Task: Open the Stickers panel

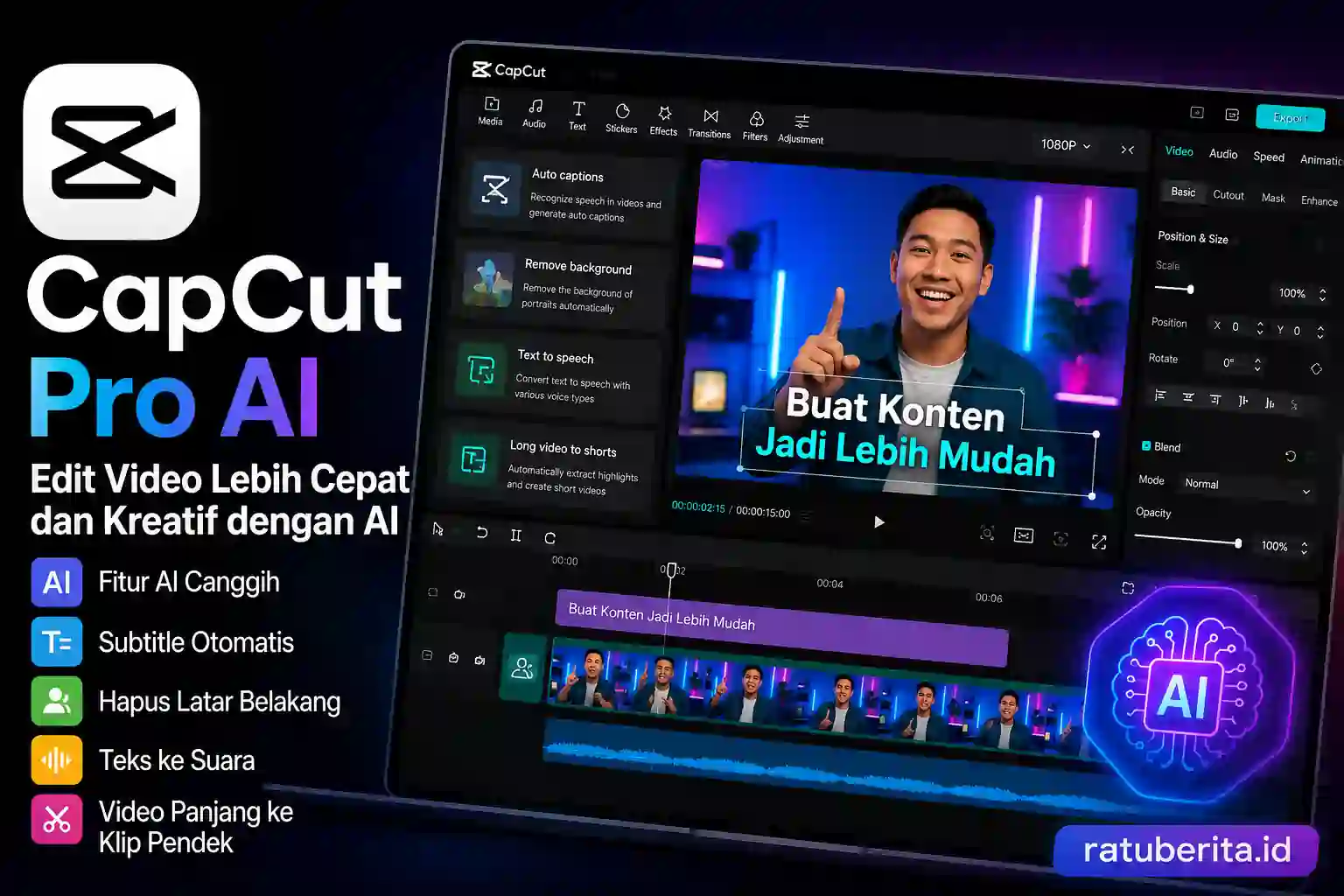Action: click(x=621, y=119)
